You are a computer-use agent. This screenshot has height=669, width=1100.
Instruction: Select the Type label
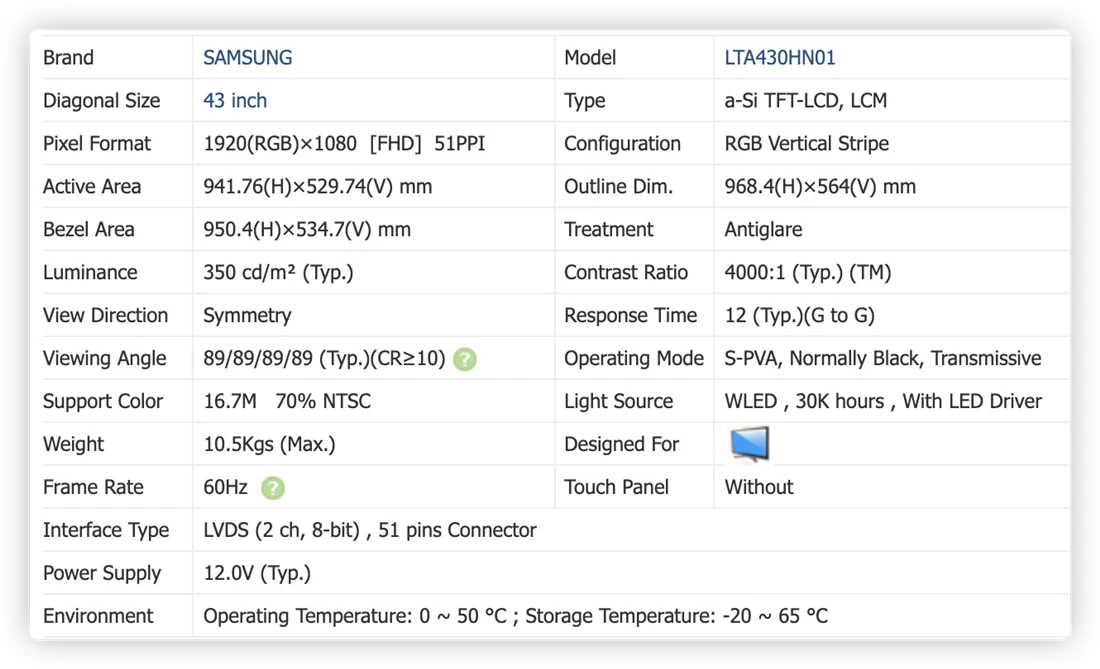(x=584, y=100)
